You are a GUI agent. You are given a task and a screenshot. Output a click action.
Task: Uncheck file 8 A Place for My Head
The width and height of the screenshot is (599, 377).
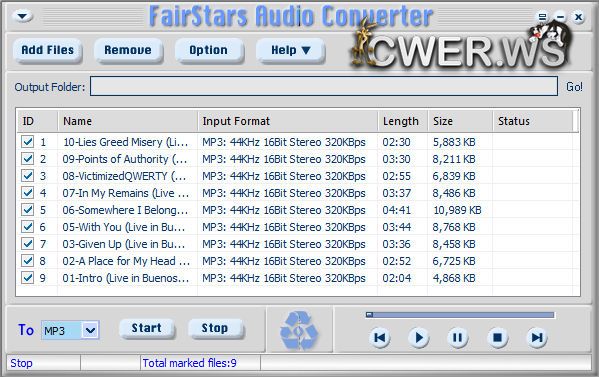point(28,261)
